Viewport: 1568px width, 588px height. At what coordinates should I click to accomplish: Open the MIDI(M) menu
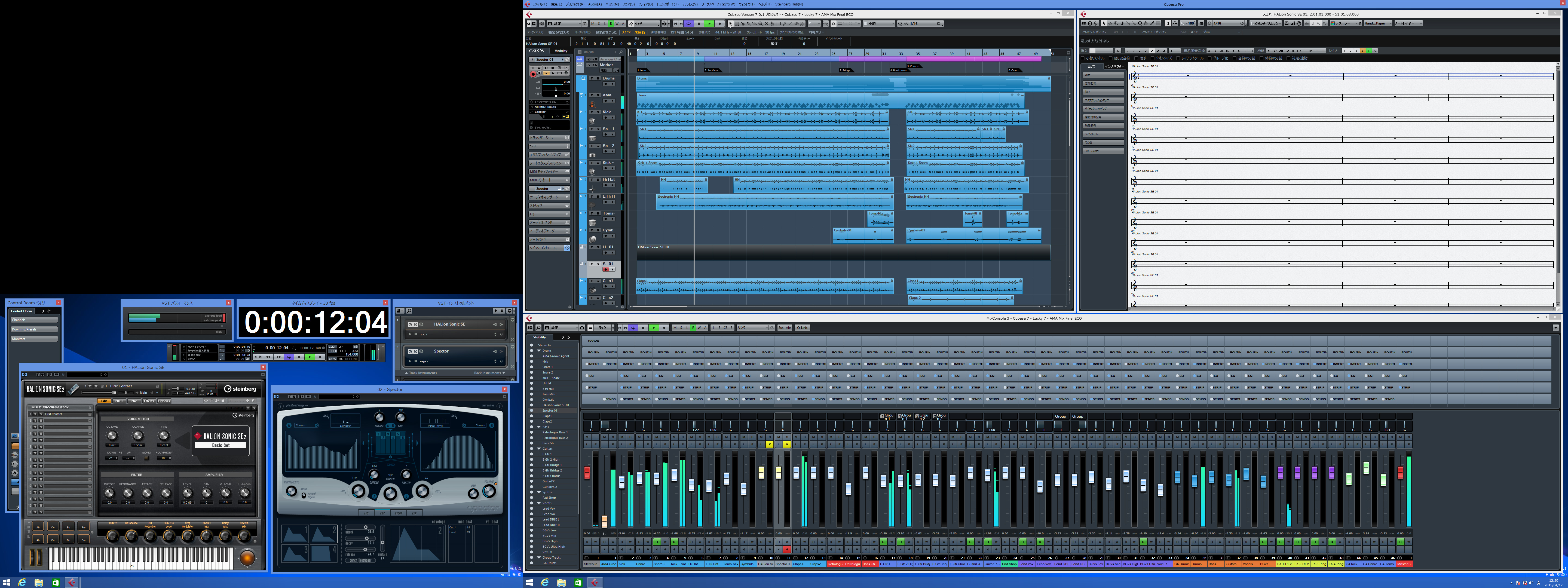coord(612,4)
